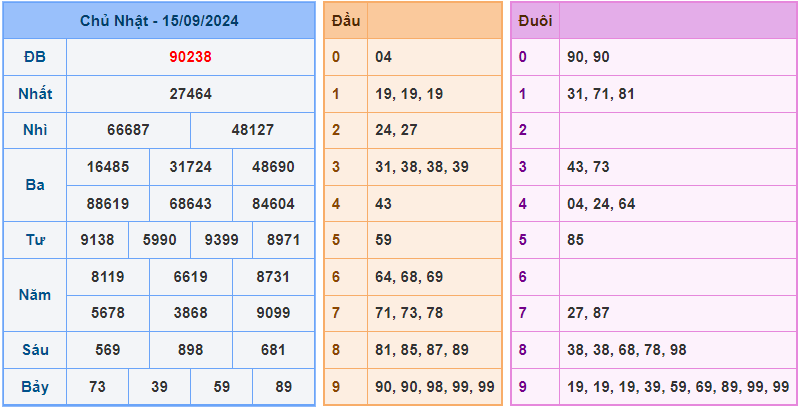Select the special prize number 90238

tap(190, 57)
